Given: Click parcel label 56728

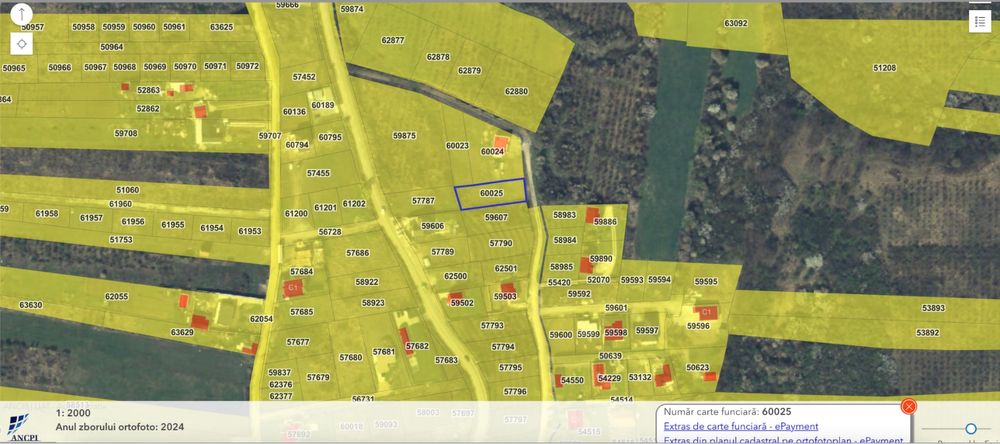Looking at the screenshot, I should 330,232.
